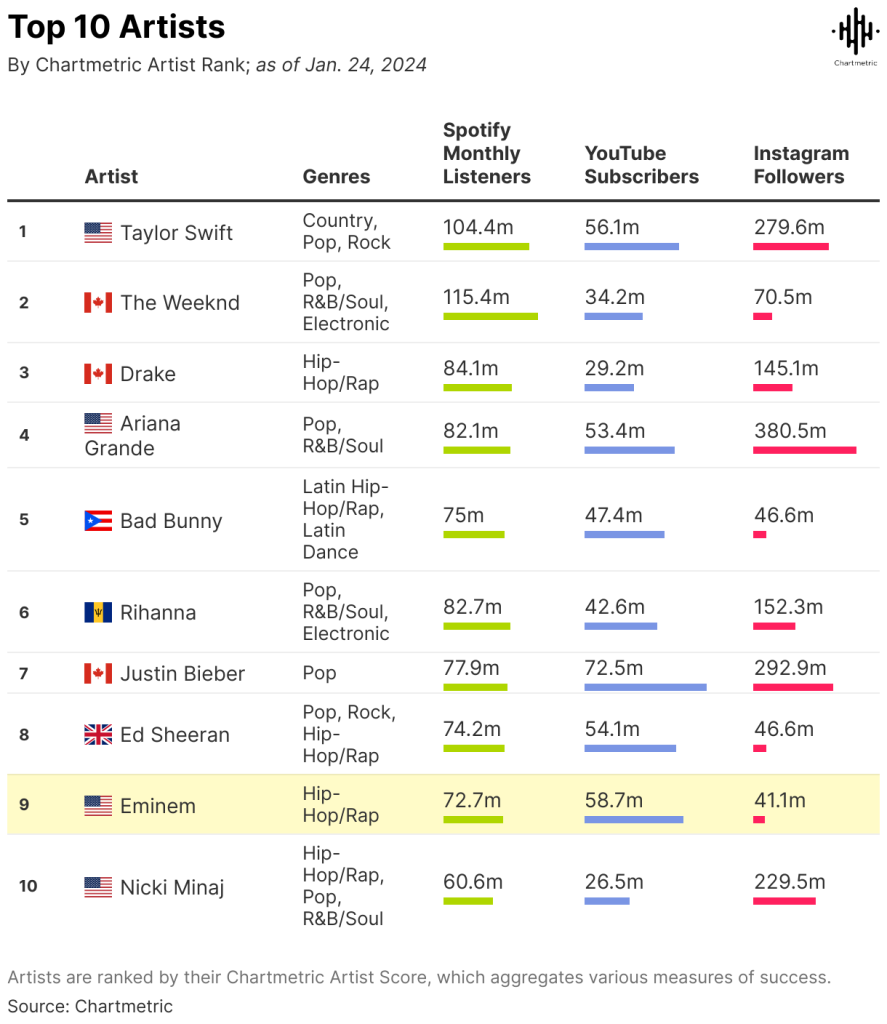Click Taylor Swift's green Spotify listeners bar
The width and height of the screenshot is (887, 1024).
(x=486, y=246)
